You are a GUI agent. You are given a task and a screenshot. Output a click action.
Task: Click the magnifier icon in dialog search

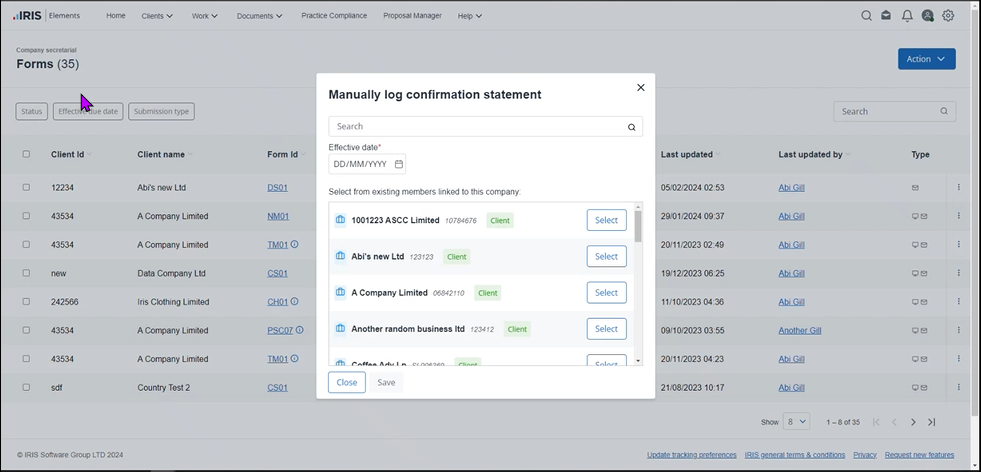point(631,127)
